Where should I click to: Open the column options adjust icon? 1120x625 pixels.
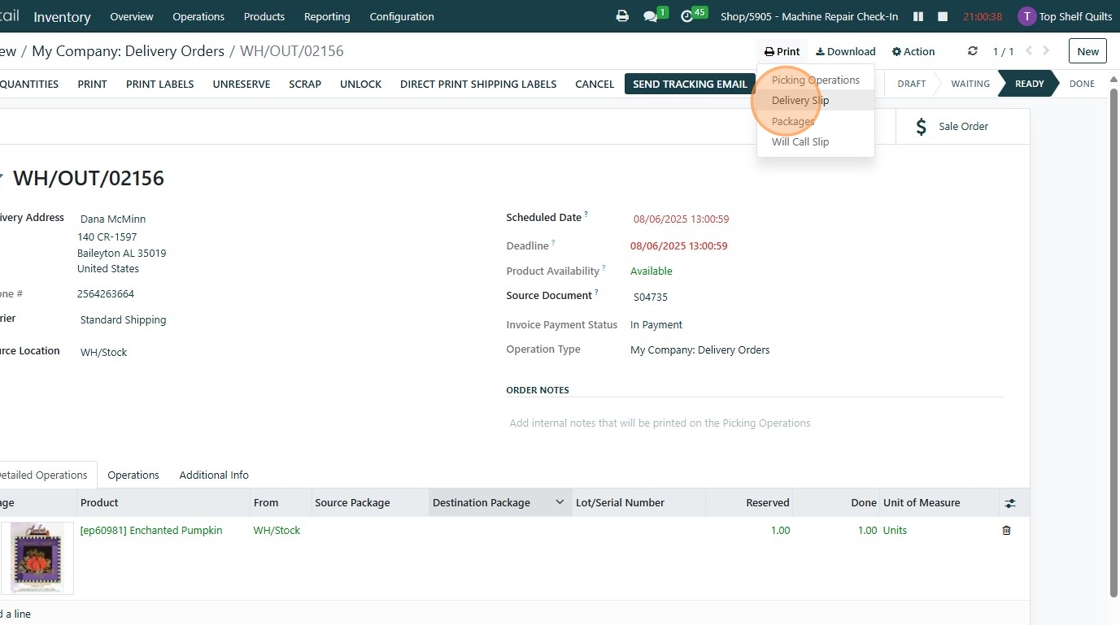tap(1010, 503)
